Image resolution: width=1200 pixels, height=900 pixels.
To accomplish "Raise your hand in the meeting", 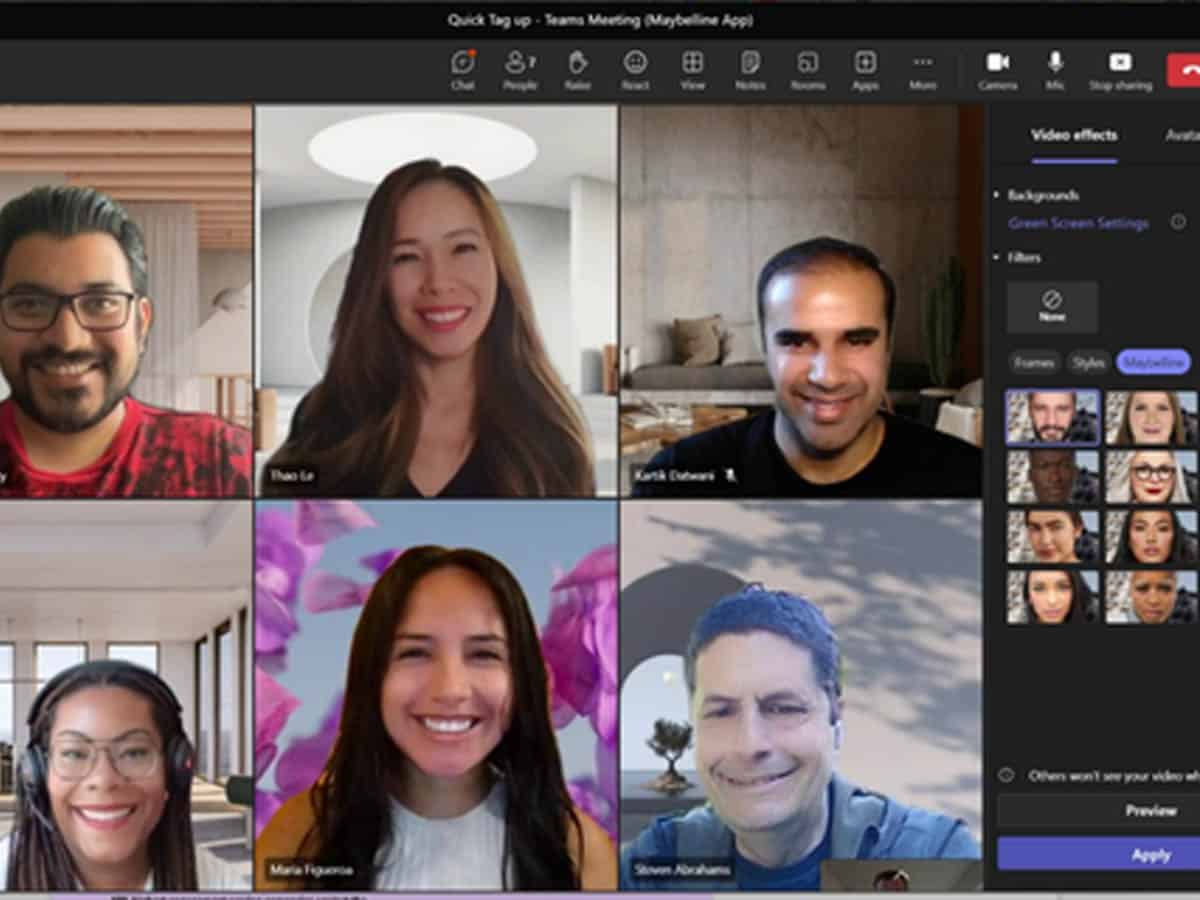I will (578, 68).
